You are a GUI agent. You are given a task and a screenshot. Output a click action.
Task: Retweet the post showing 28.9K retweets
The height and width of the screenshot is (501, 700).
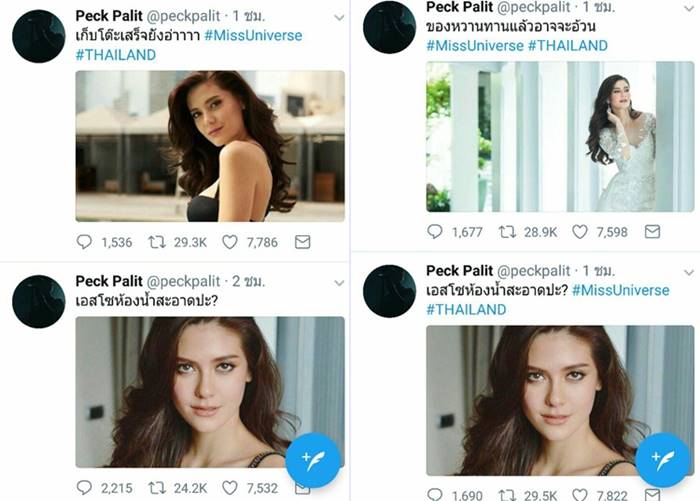506,232
